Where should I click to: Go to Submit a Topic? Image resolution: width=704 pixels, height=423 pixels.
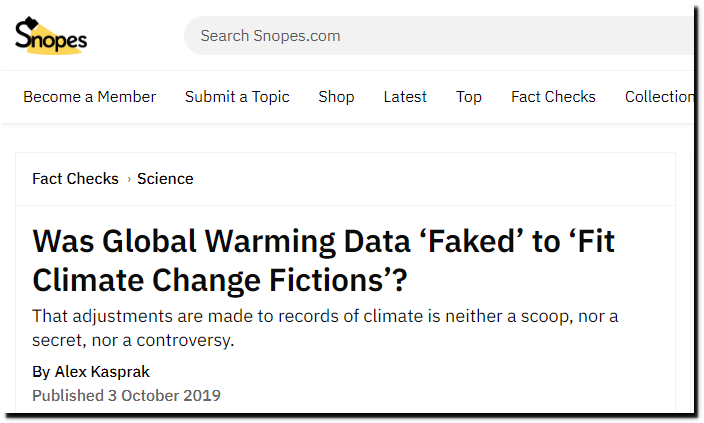tap(237, 97)
